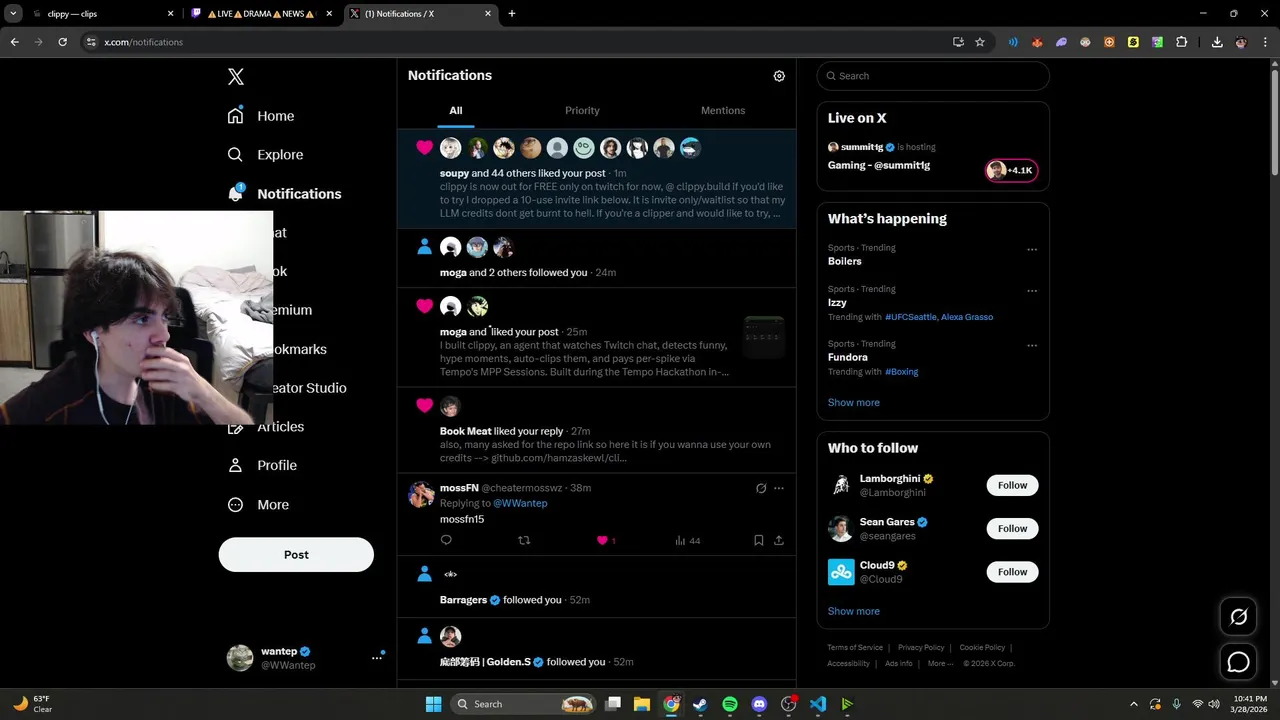Screen dimensions: 1280x720
Task: Open the #UFCSeattle hashtag link
Action: (911, 317)
